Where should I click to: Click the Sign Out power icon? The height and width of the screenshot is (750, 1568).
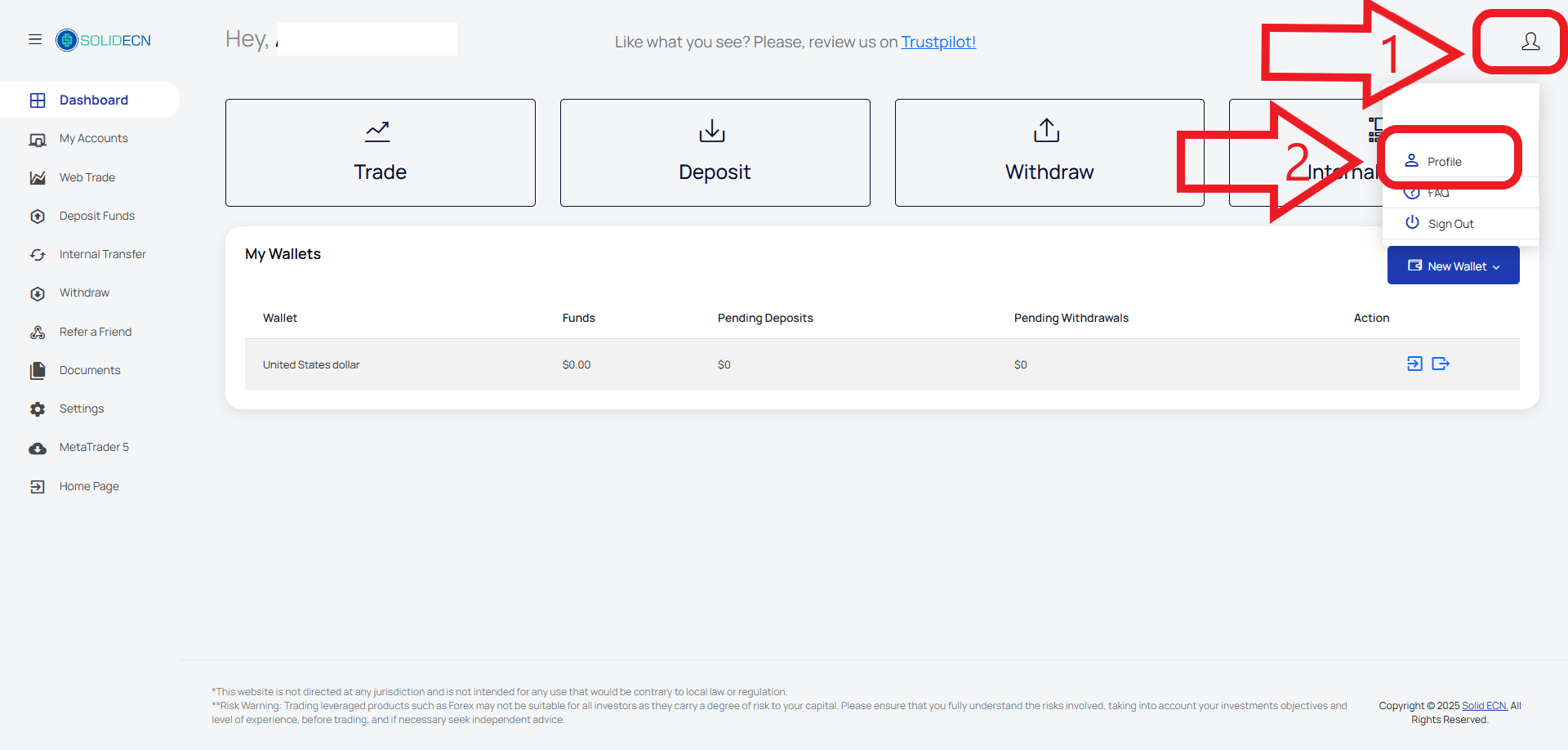[1412, 222]
